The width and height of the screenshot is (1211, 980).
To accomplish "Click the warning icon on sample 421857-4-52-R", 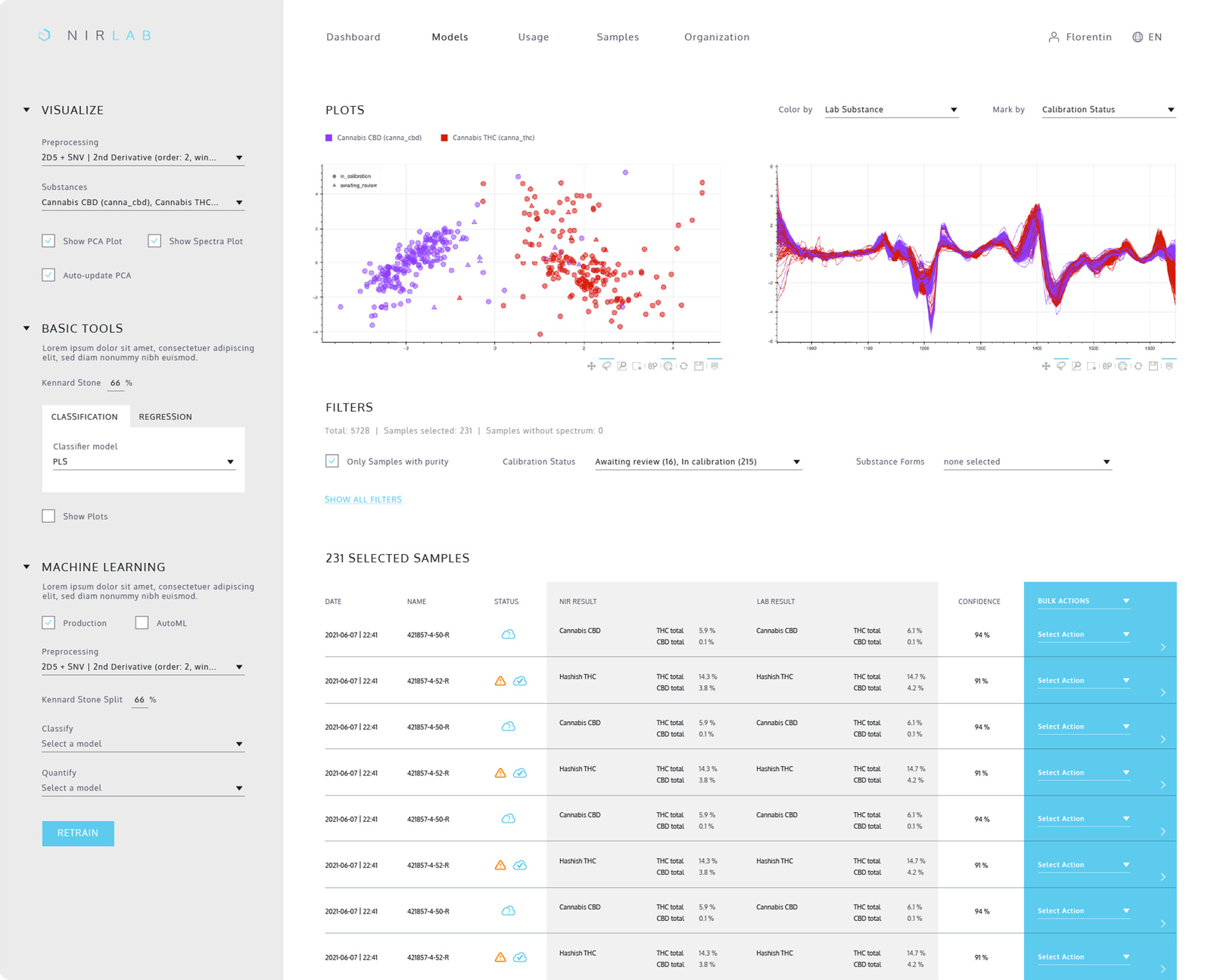I will (500, 680).
